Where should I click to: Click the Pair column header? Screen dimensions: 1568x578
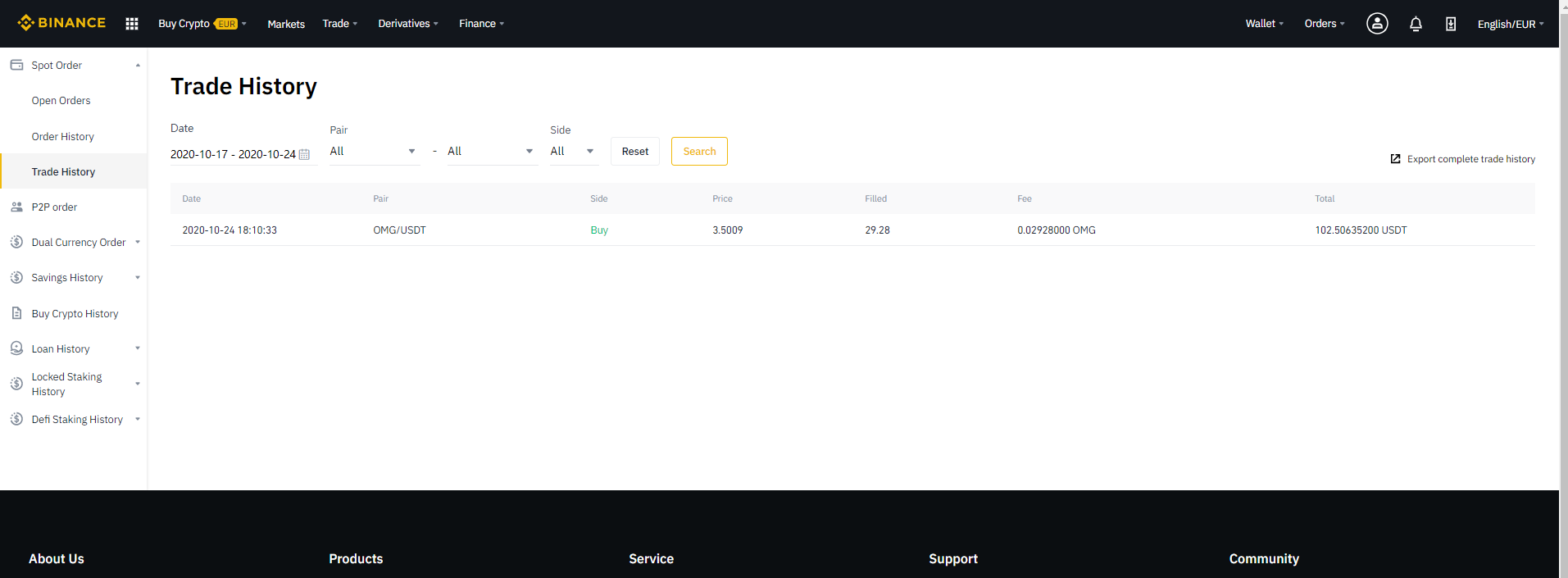coord(381,198)
